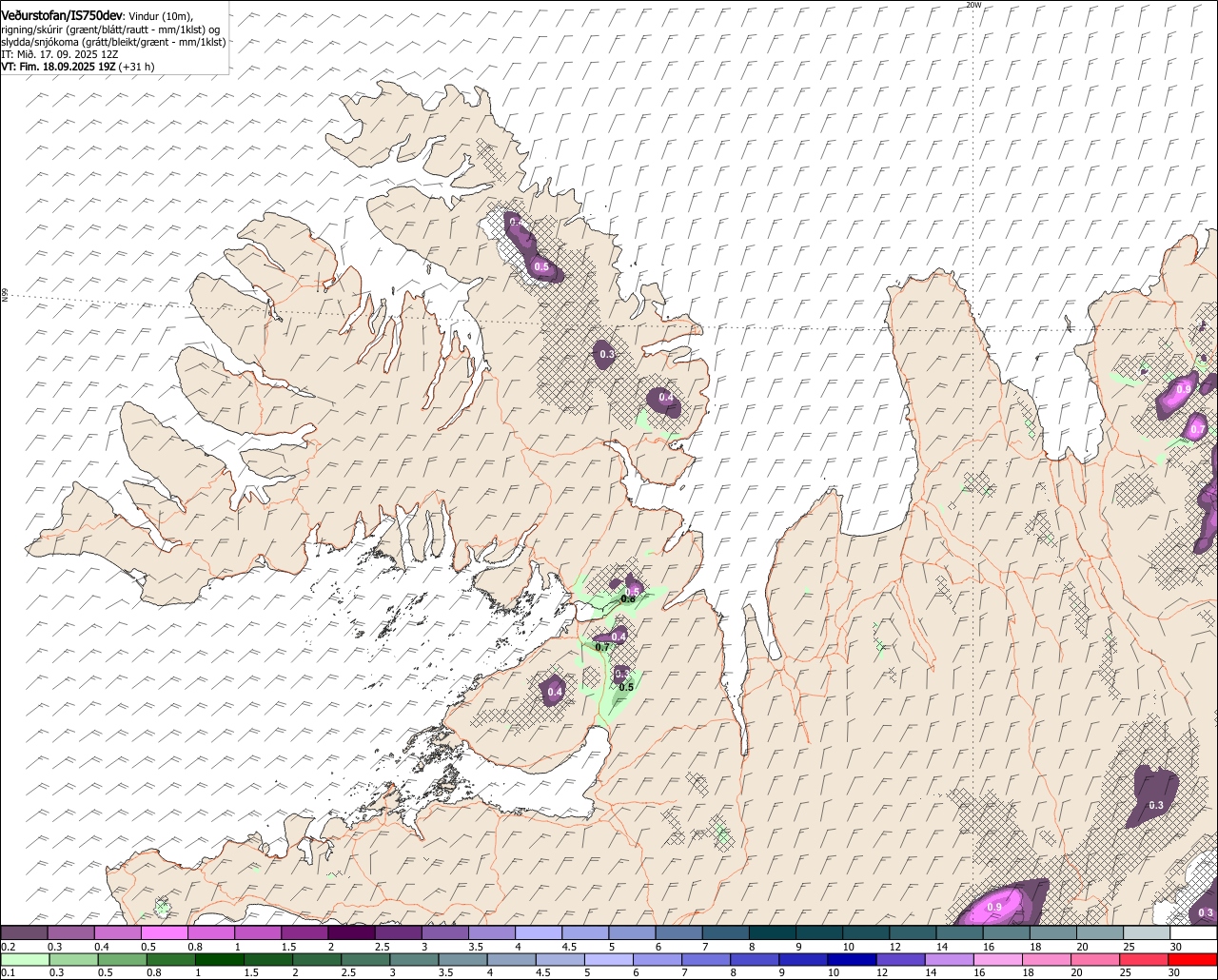The height and width of the screenshot is (980, 1218).
Task: Pick upper legend swatch labeled 10
Action: click(866, 932)
